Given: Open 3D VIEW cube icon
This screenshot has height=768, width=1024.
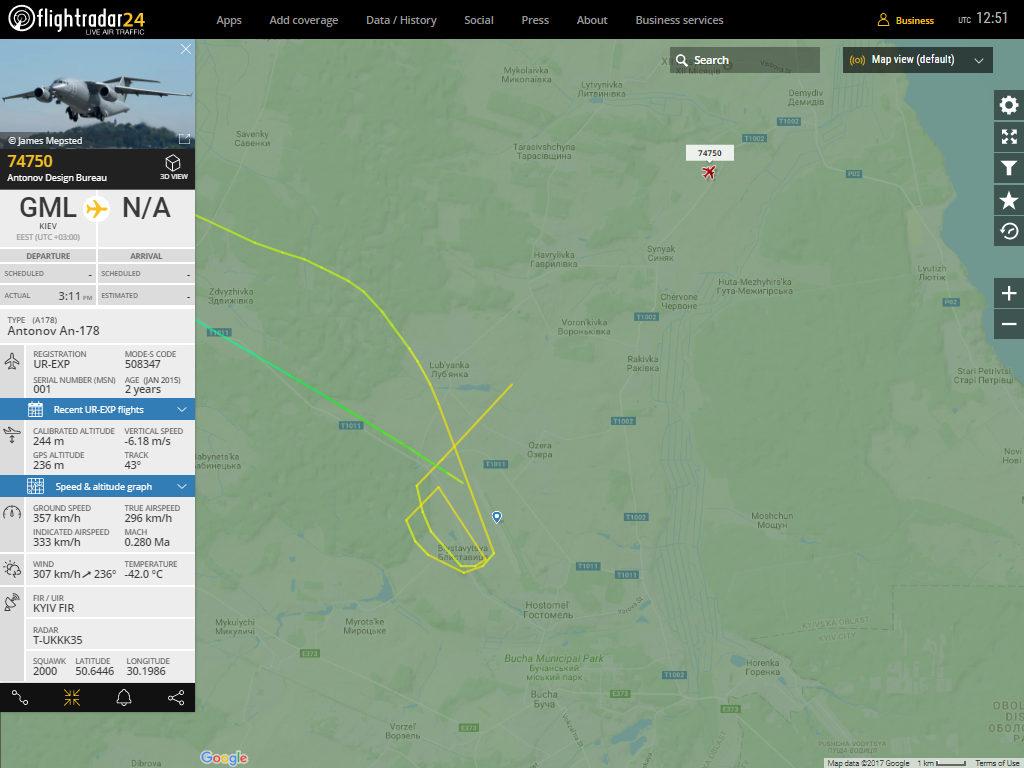Looking at the screenshot, I should coord(173,167).
